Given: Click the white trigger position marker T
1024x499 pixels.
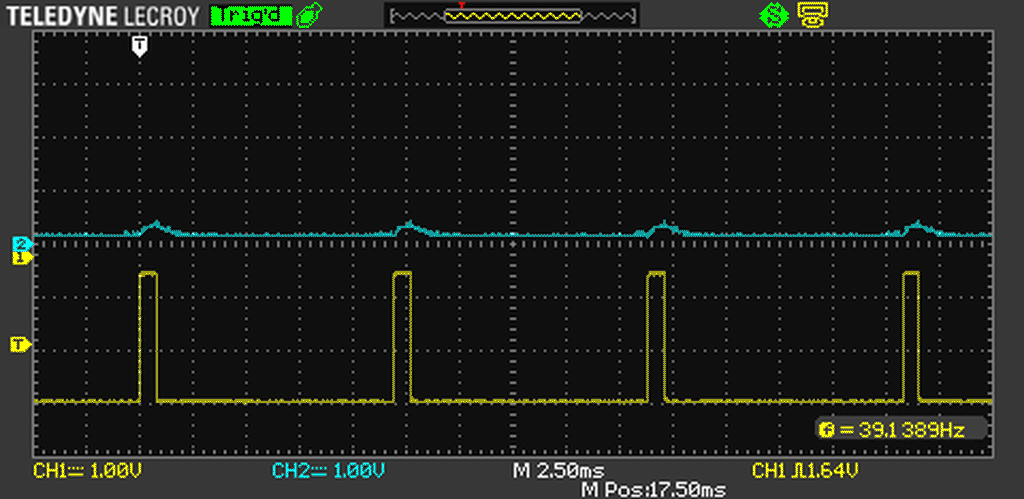Looking at the screenshot, I should tap(139, 46).
